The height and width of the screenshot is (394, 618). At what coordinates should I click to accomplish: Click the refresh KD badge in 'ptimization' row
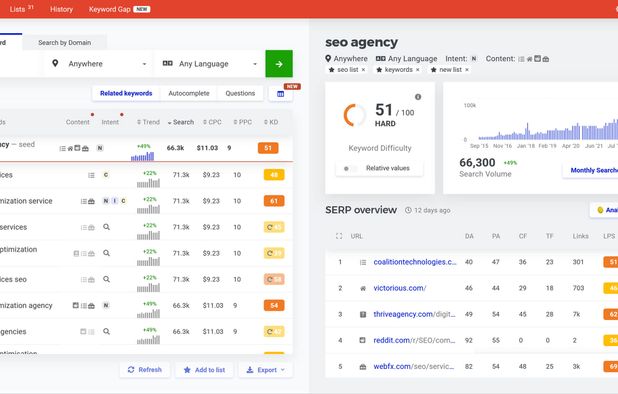point(274,253)
